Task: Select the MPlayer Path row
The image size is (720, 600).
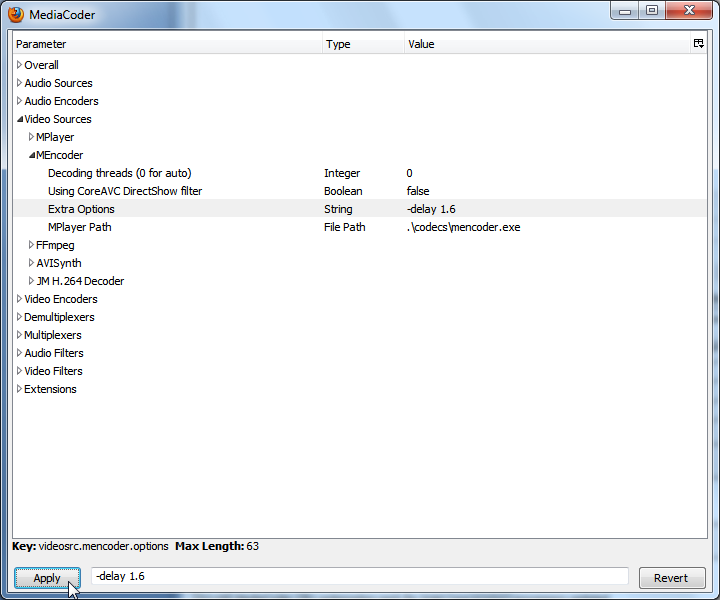Action: (x=360, y=227)
